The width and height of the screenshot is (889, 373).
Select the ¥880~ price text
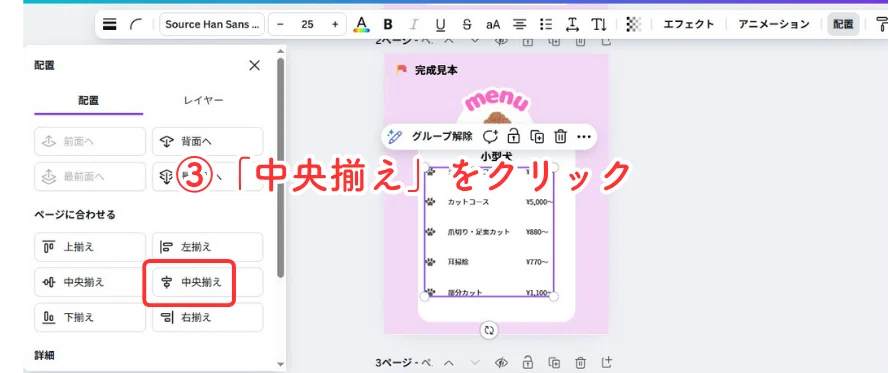click(x=537, y=232)
